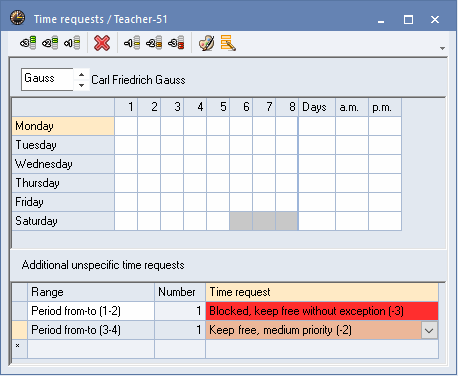Open the color palette icon
The height and width of the screenshot is (376, 458).
[x=206, y=43]
